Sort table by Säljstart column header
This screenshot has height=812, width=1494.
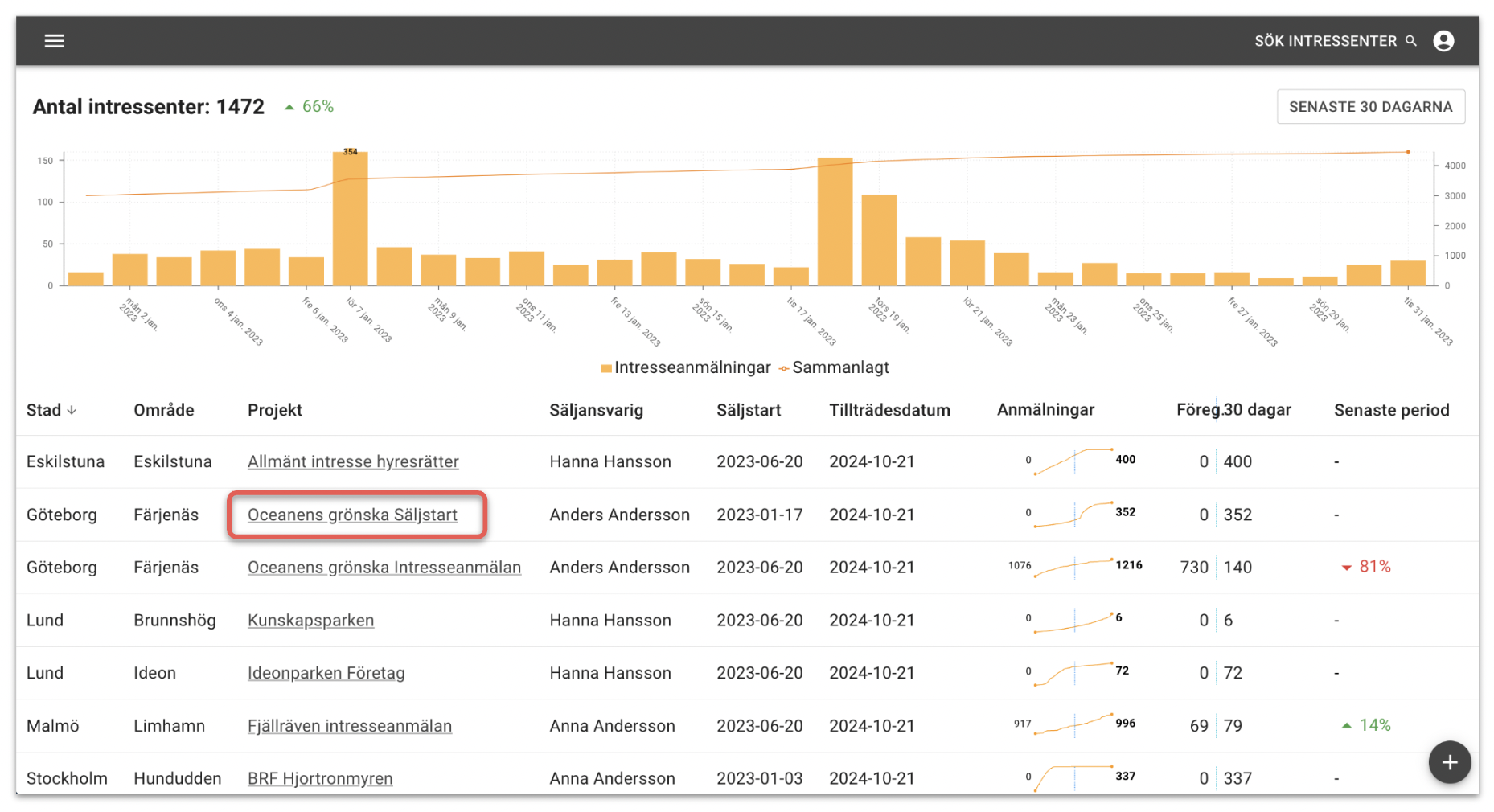[748, 410]
